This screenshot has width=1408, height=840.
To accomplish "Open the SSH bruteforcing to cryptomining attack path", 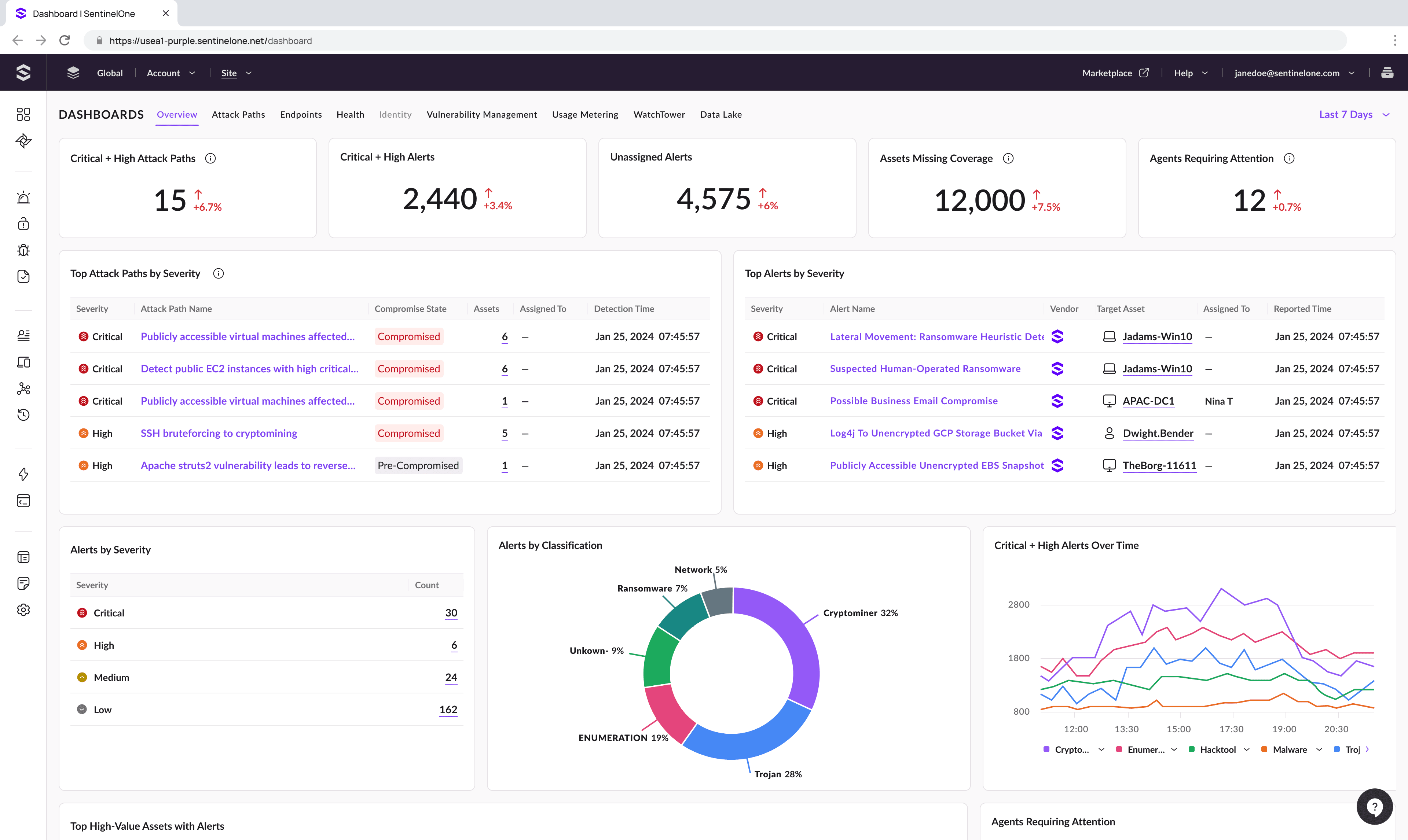I will click(219, 433).
